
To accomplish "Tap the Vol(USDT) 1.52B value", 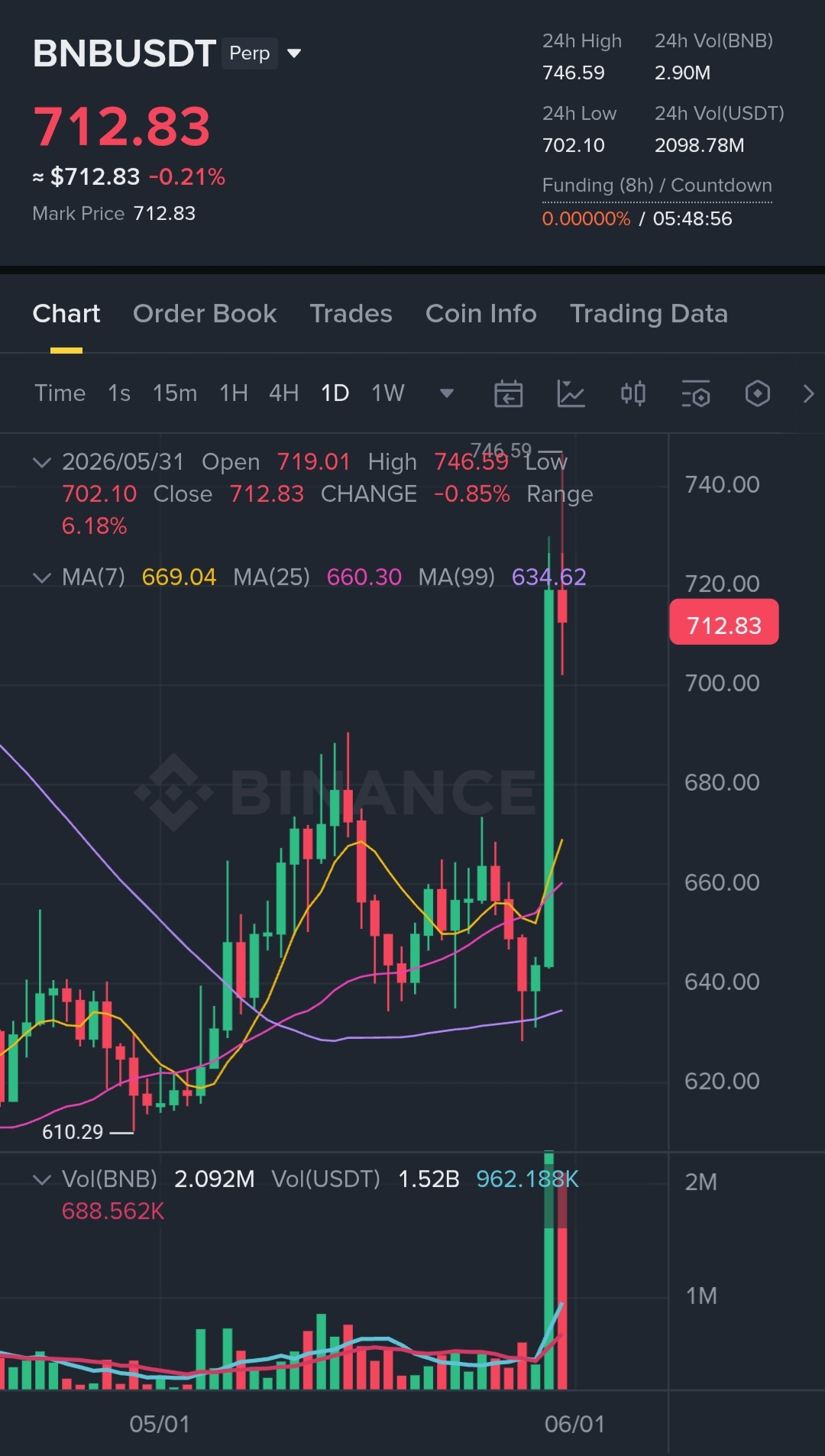I will (429, 1179).
